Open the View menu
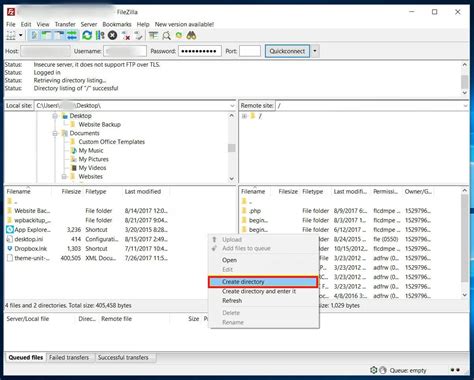The width and height of the screenshot is (474, 380). pyautogui.click(x=43, y=24)
